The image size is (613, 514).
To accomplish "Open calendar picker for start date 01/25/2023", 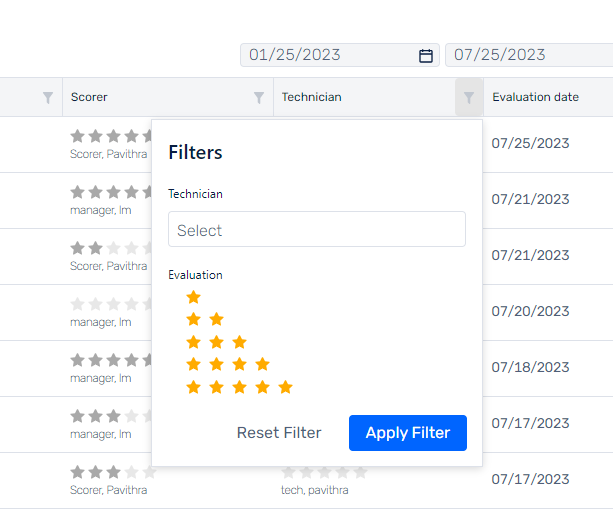I will pos(426,56).
